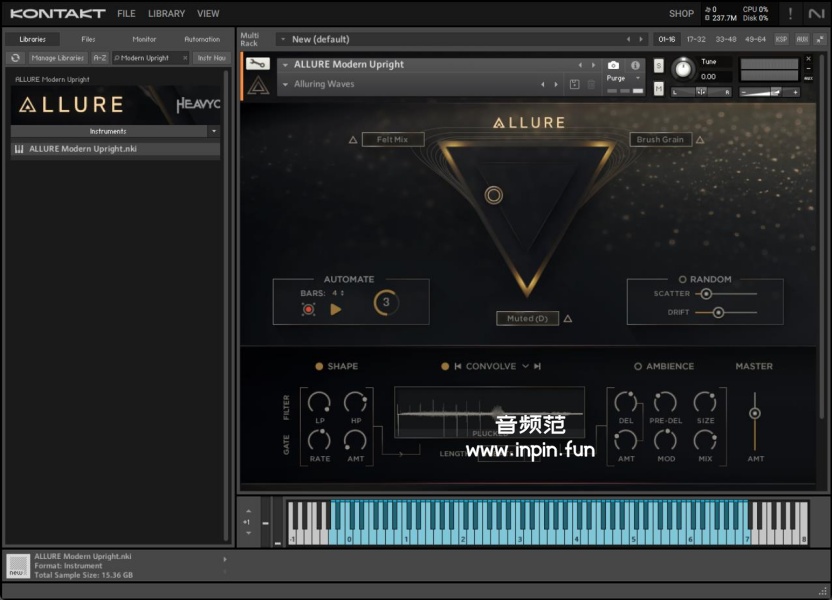
Task: Select the next multi rack preset arrow
Action: click(641, 39)
